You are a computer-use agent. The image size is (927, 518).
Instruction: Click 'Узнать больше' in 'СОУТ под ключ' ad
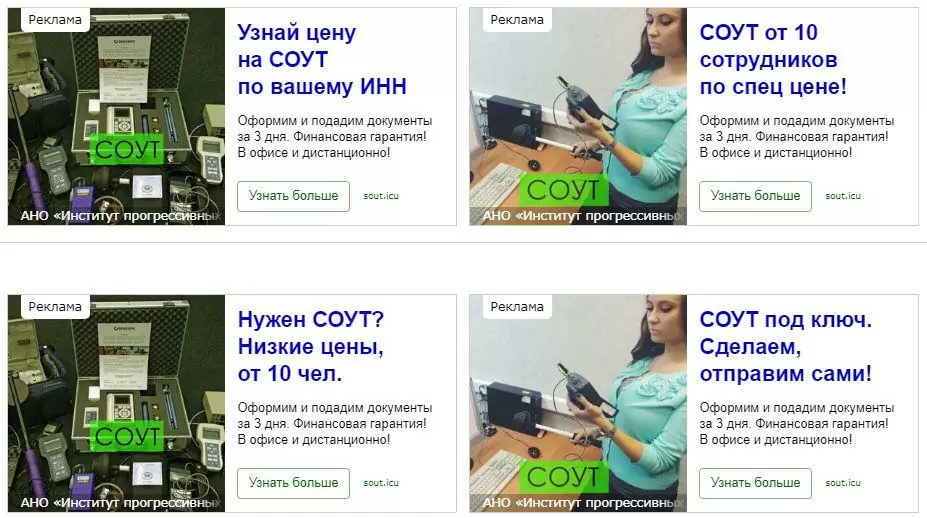point(755,483)
